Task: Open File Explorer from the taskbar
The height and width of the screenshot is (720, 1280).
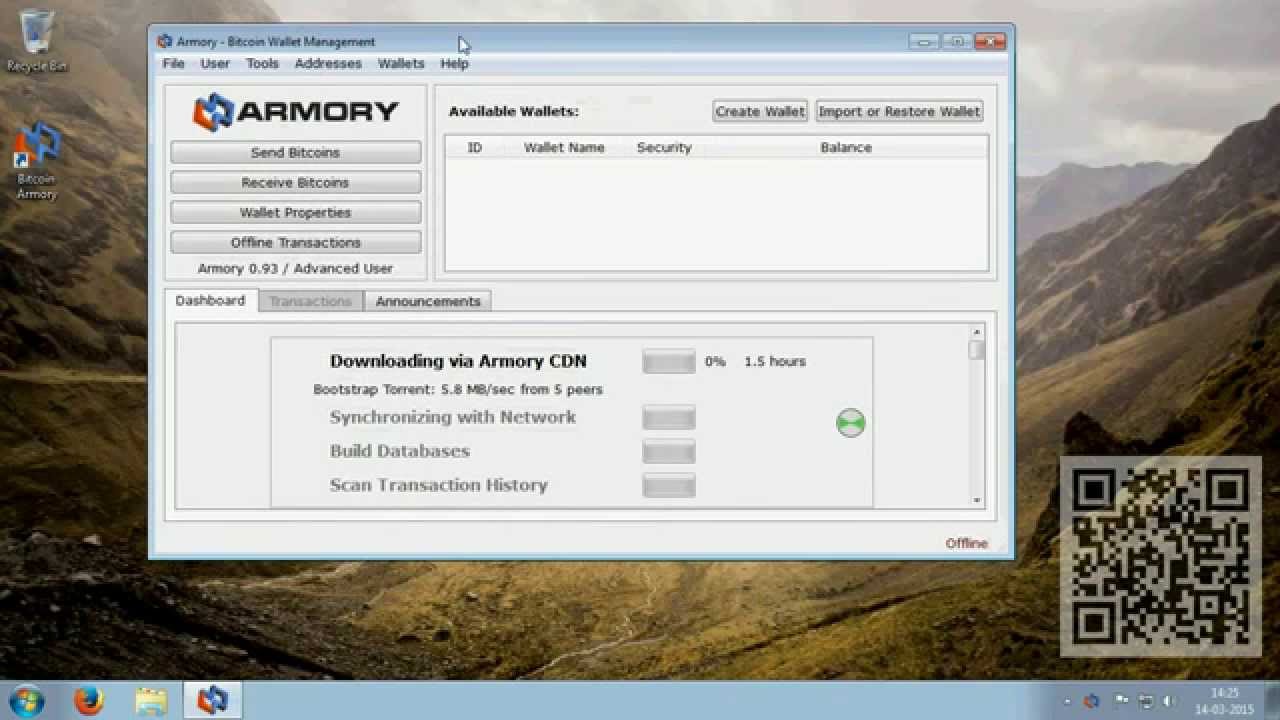Action: 151,701
